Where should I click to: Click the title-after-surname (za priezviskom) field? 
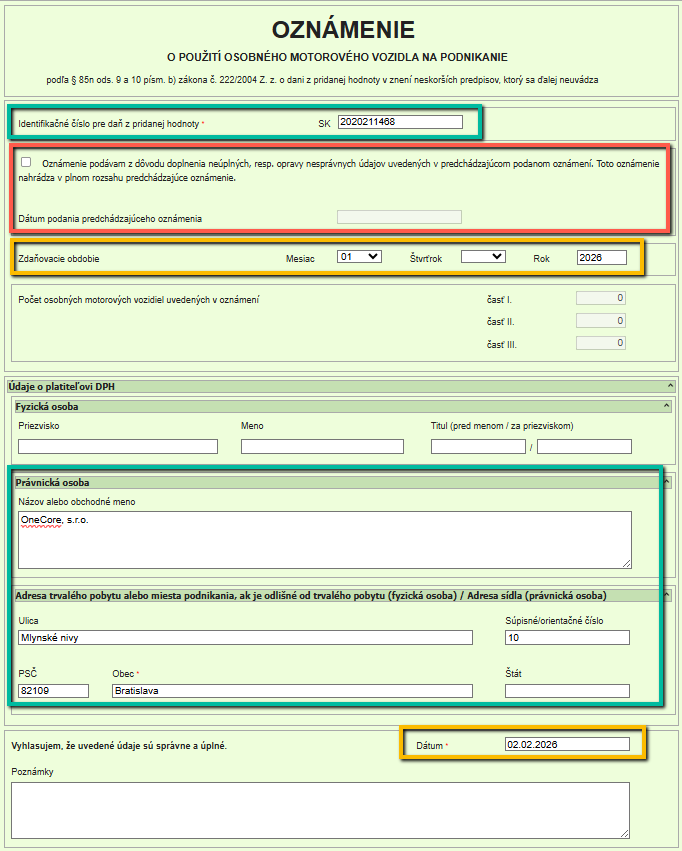pos(584,446)
